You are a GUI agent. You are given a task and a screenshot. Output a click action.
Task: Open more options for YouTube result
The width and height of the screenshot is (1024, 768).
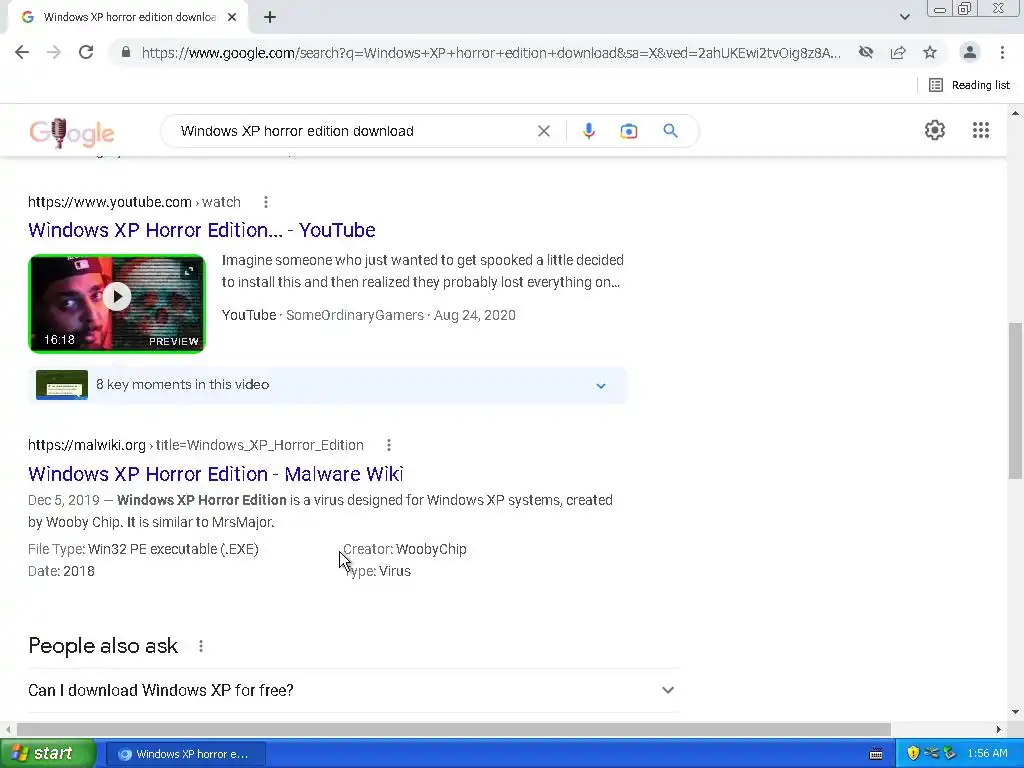[x=266, y=202]
